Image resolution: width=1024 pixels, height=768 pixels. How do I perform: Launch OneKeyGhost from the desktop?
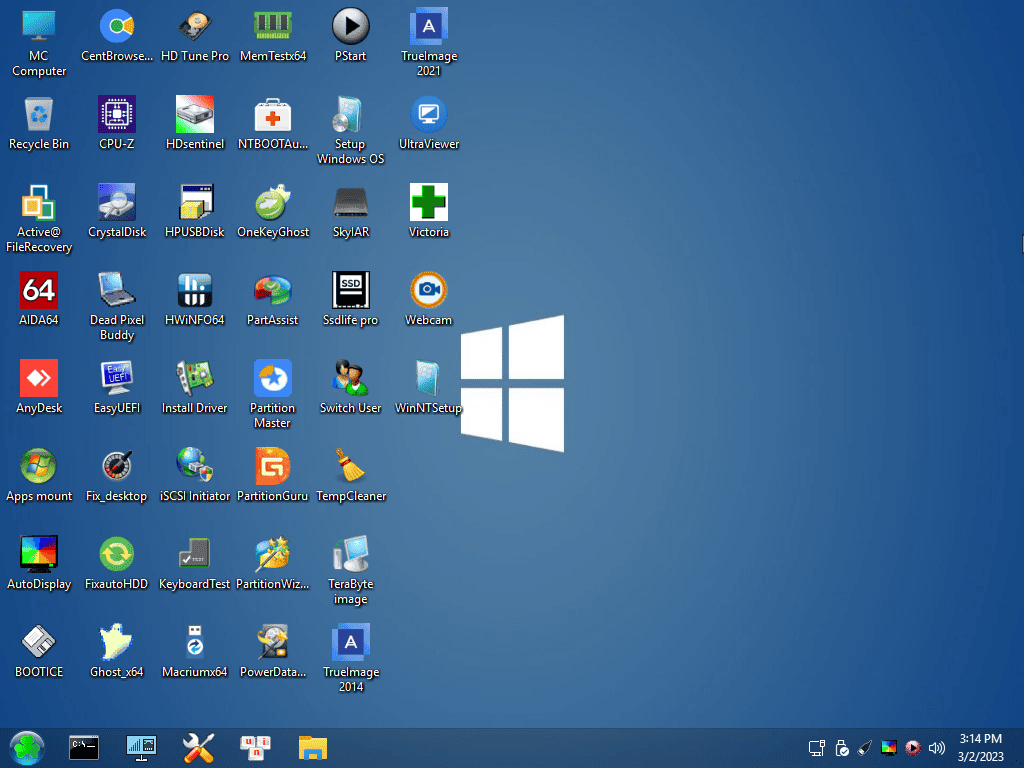(273, 202)
